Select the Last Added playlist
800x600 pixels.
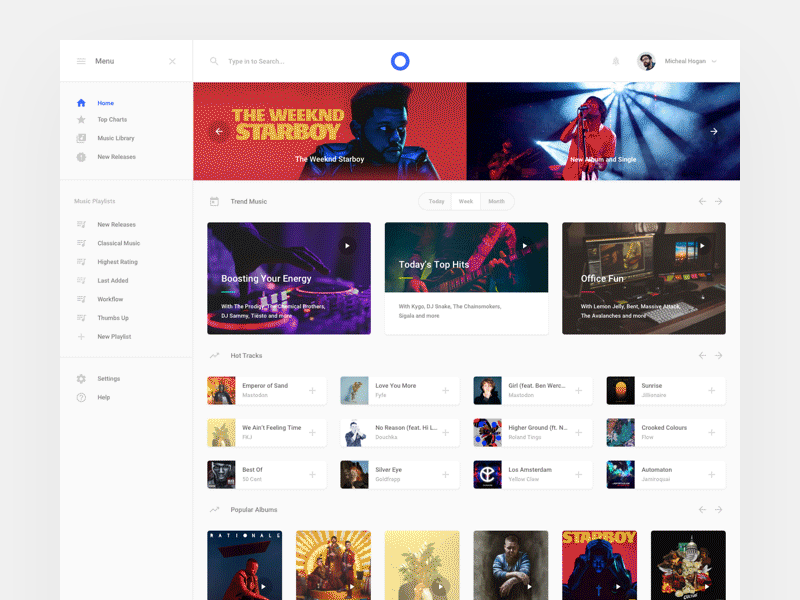click(x=113, y=281)
